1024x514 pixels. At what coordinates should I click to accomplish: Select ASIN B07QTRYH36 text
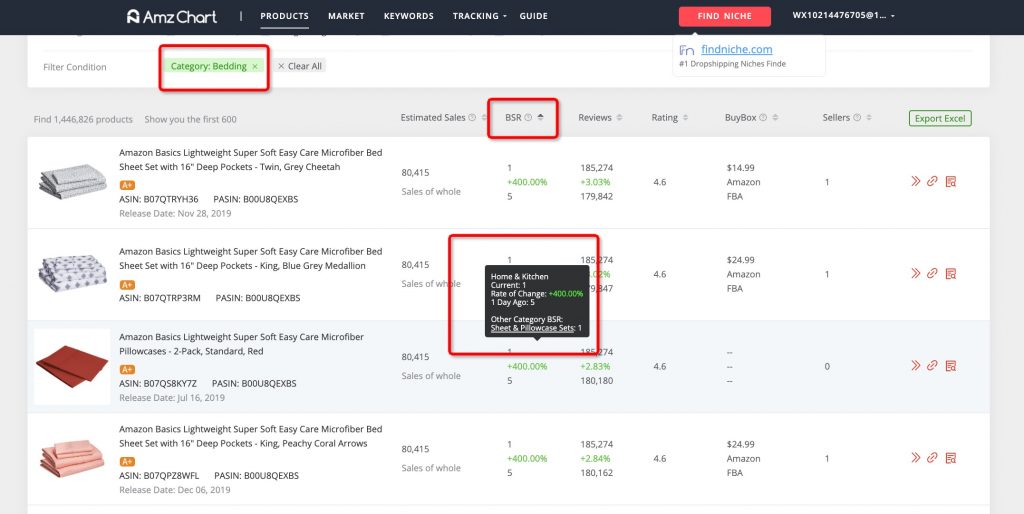coord(159,199)
